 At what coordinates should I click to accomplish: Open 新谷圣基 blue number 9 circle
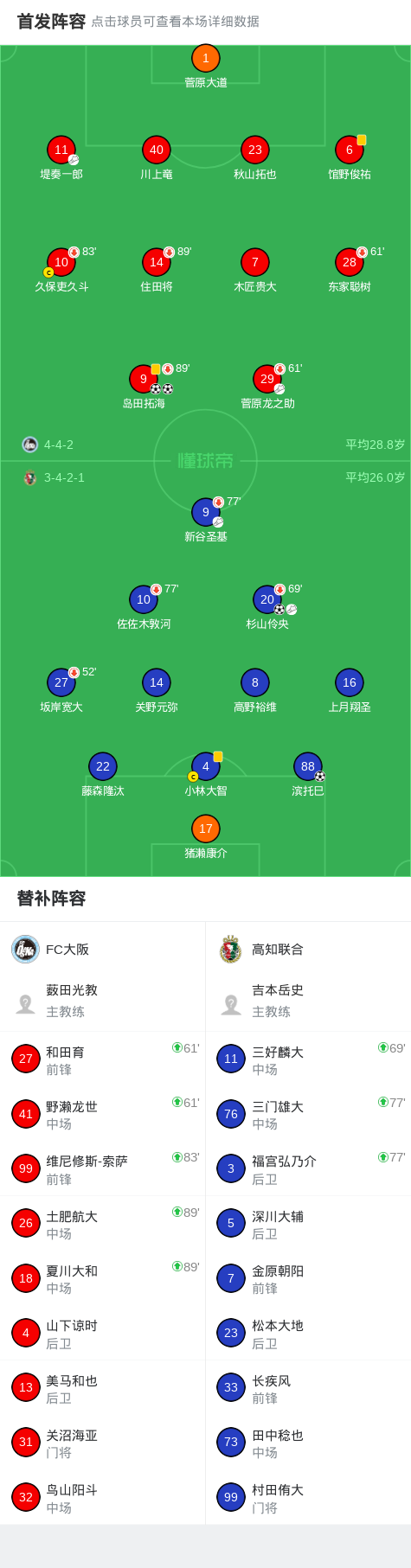tap(206, 512)
